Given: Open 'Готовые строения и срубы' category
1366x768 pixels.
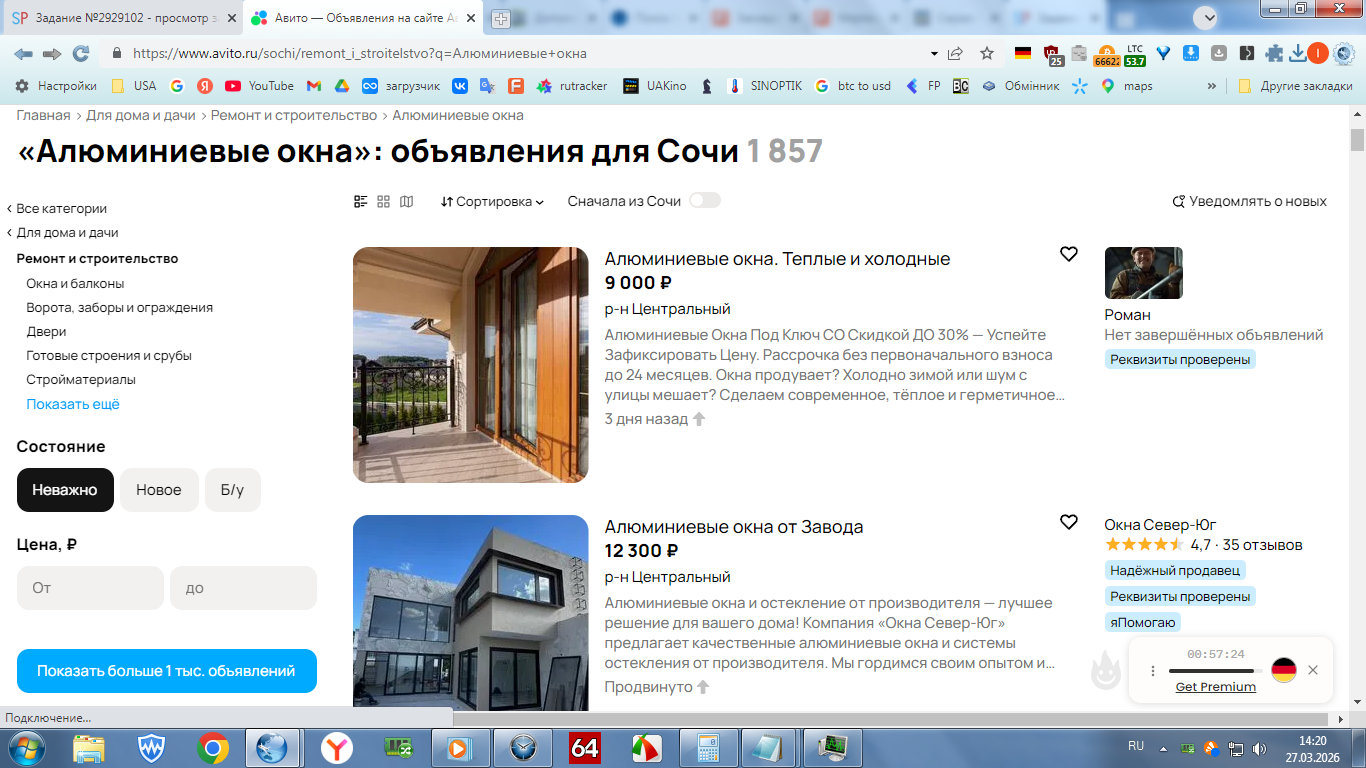Looking at the screenshot, I should (x=109, y=355).
